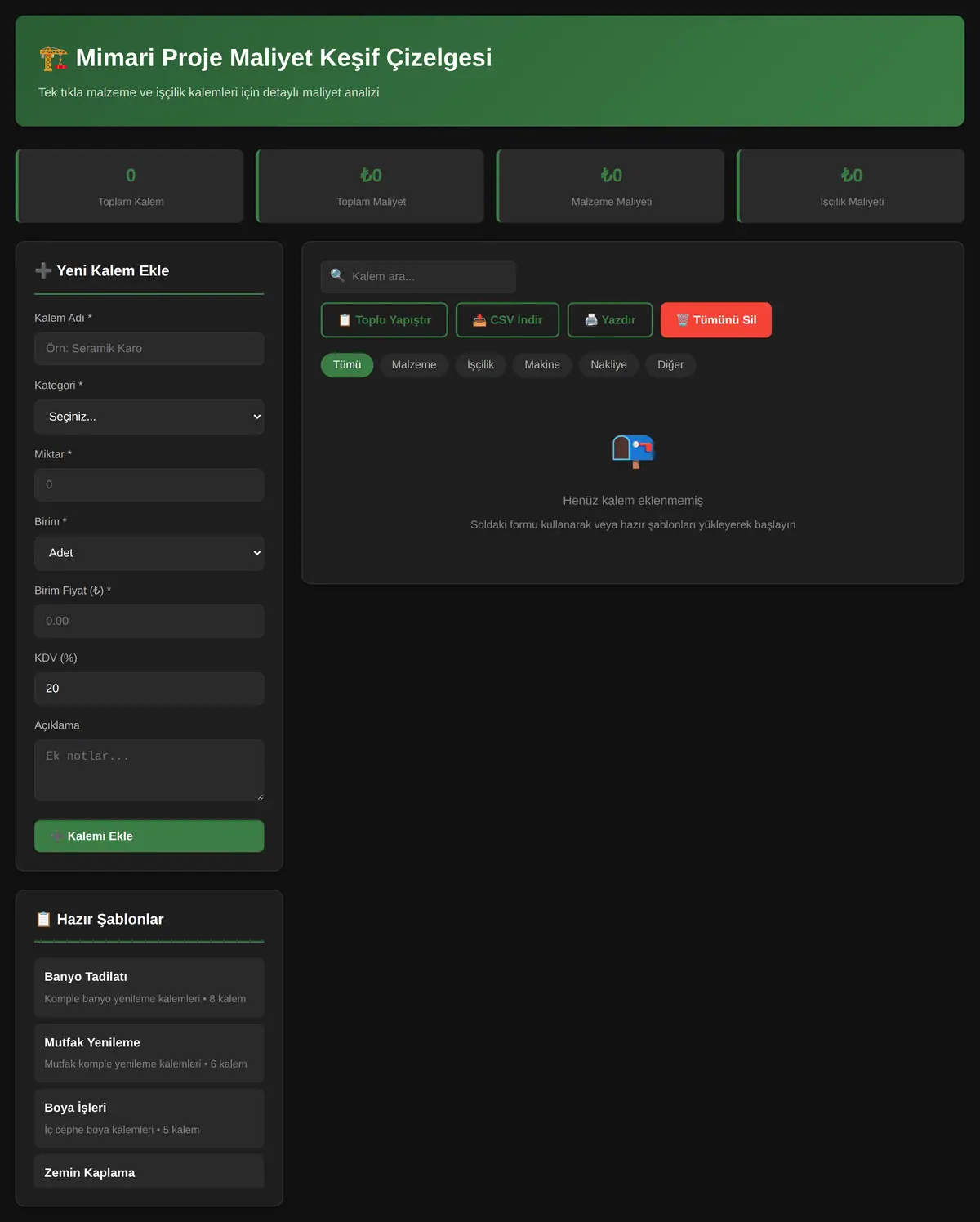980x1222 pixels.
Task: Click the İşçilik Maliyeti stat card
Action: coord(851,186)
